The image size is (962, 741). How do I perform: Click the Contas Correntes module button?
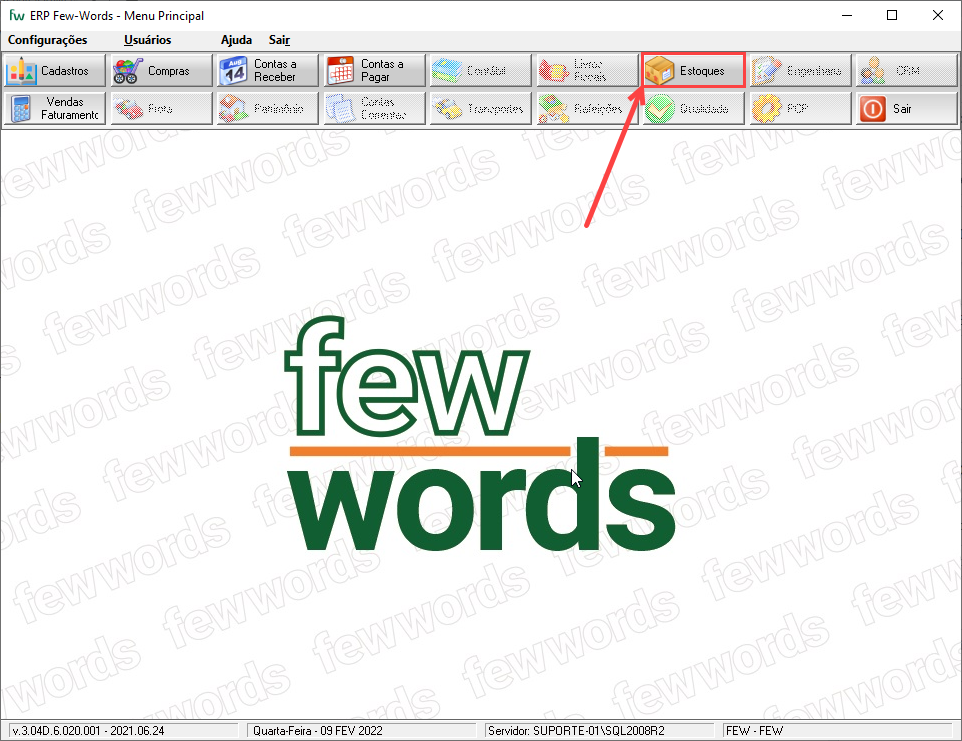(374, 109)
